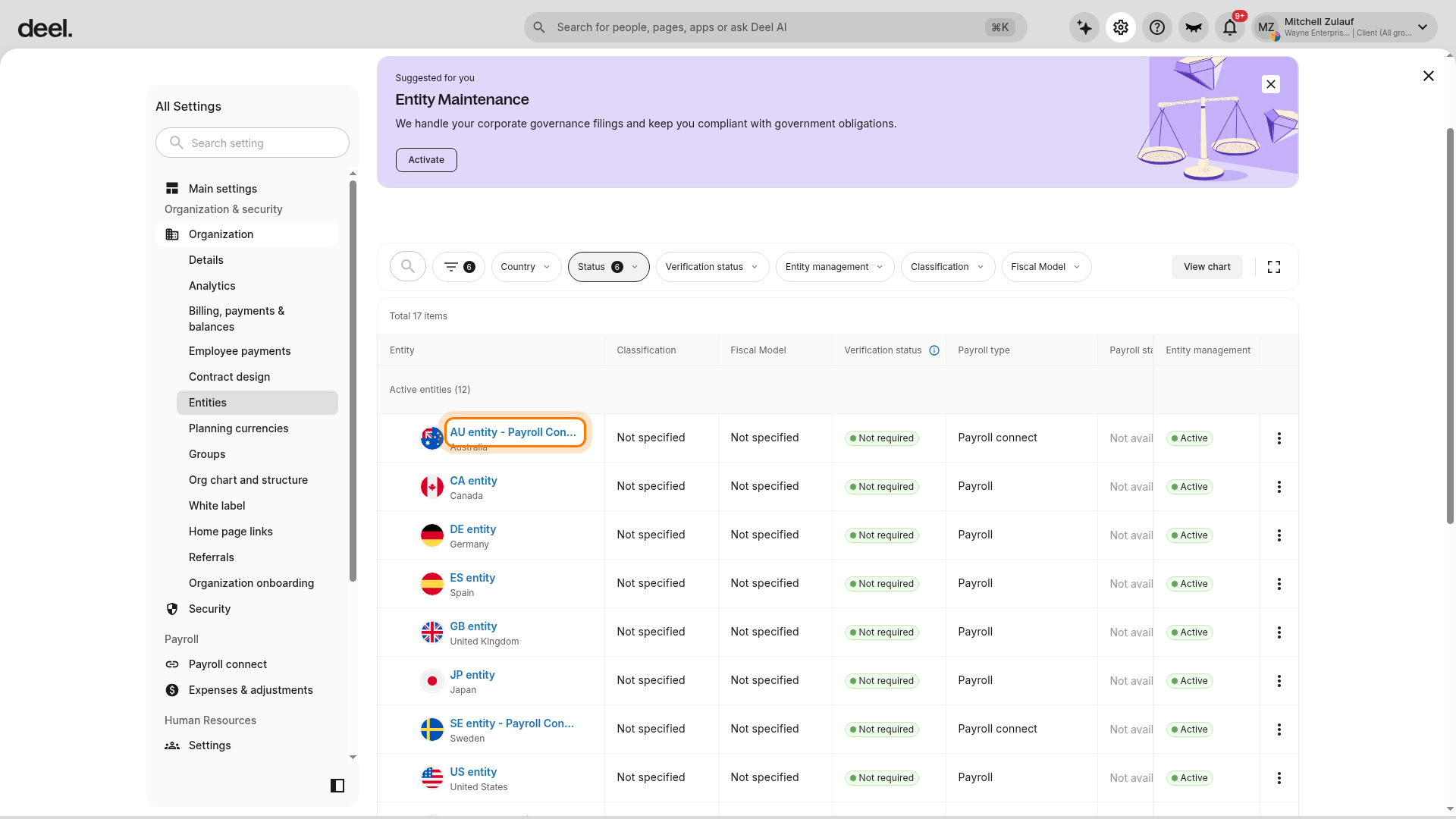Open the SE entity - Payroll Connect link
Viewport: 1456px width, 819px height.
[512, 723]
